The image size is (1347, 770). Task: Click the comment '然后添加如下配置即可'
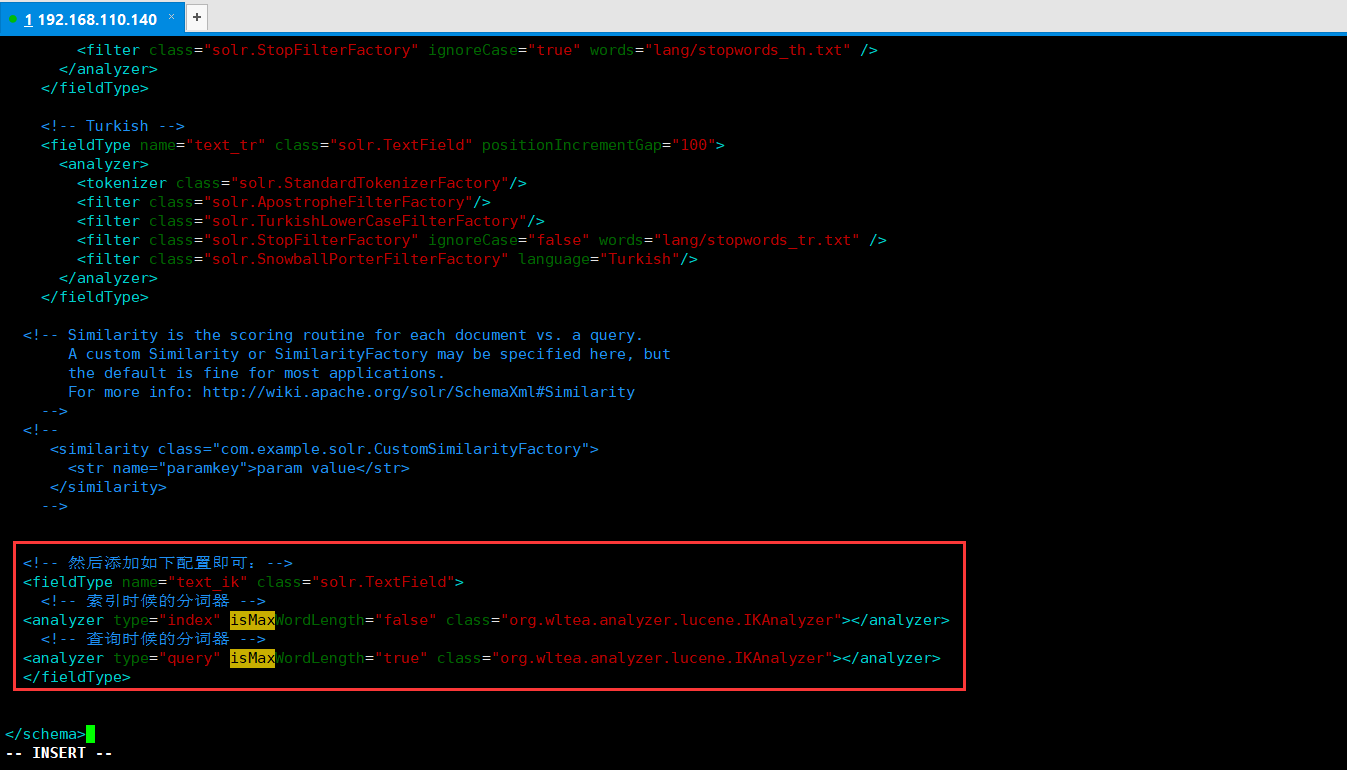[x=158, y=563]
